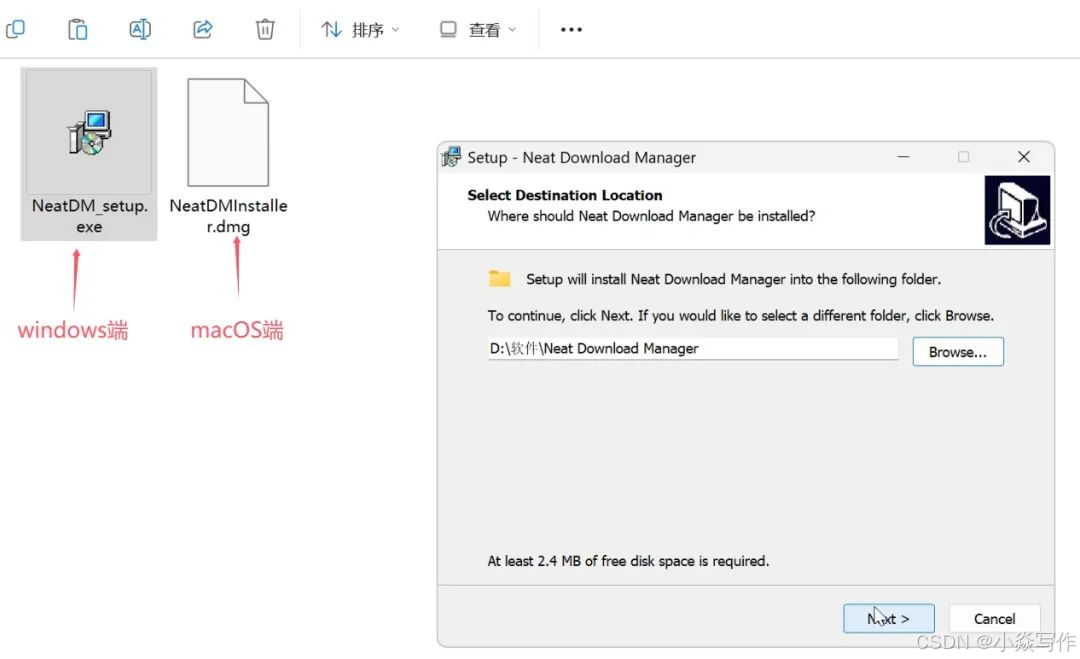Click the Setup title bar installer icon
1080x659 pixels.
coord(451,157)
